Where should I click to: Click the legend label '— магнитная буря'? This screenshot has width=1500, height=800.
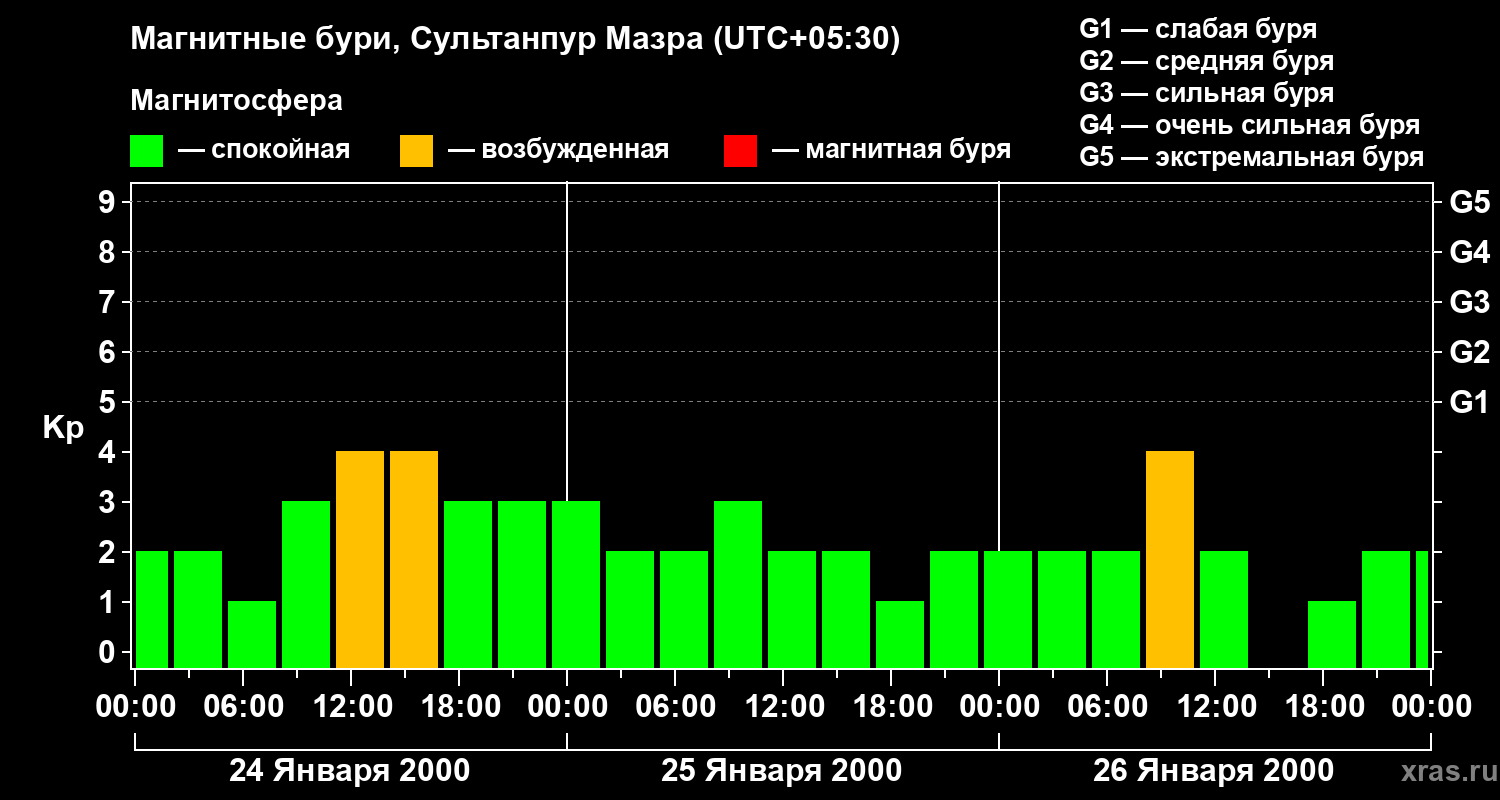pyautogui.click(x=892, y=150)
